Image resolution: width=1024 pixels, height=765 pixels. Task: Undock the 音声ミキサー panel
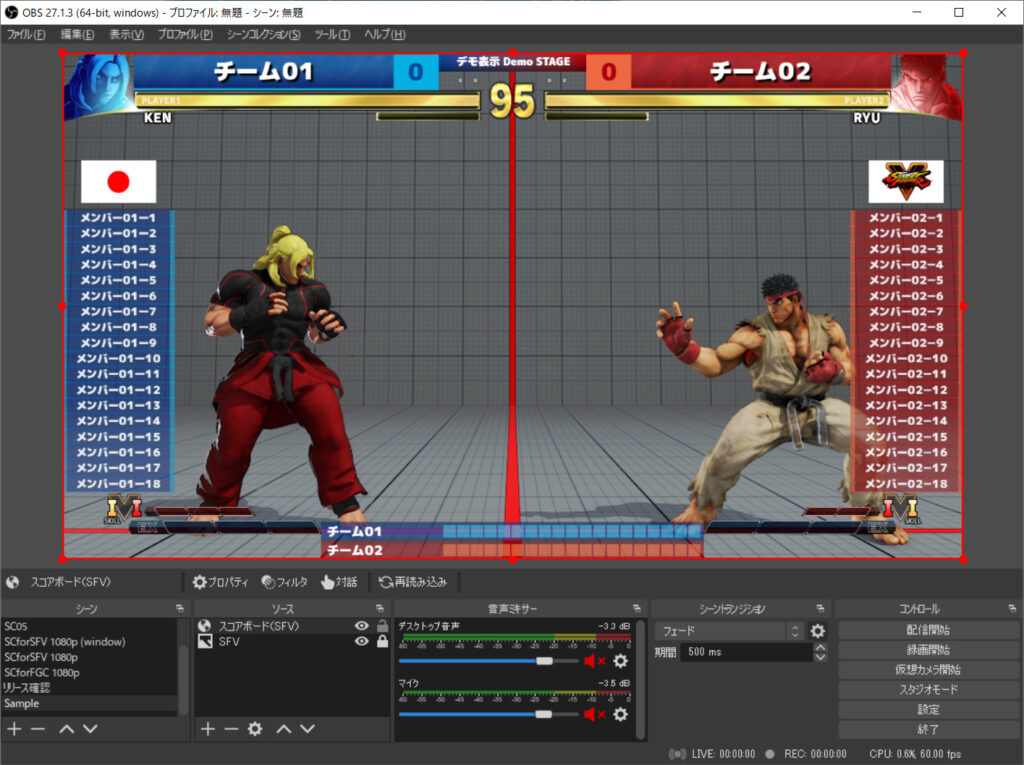point(637,608)
